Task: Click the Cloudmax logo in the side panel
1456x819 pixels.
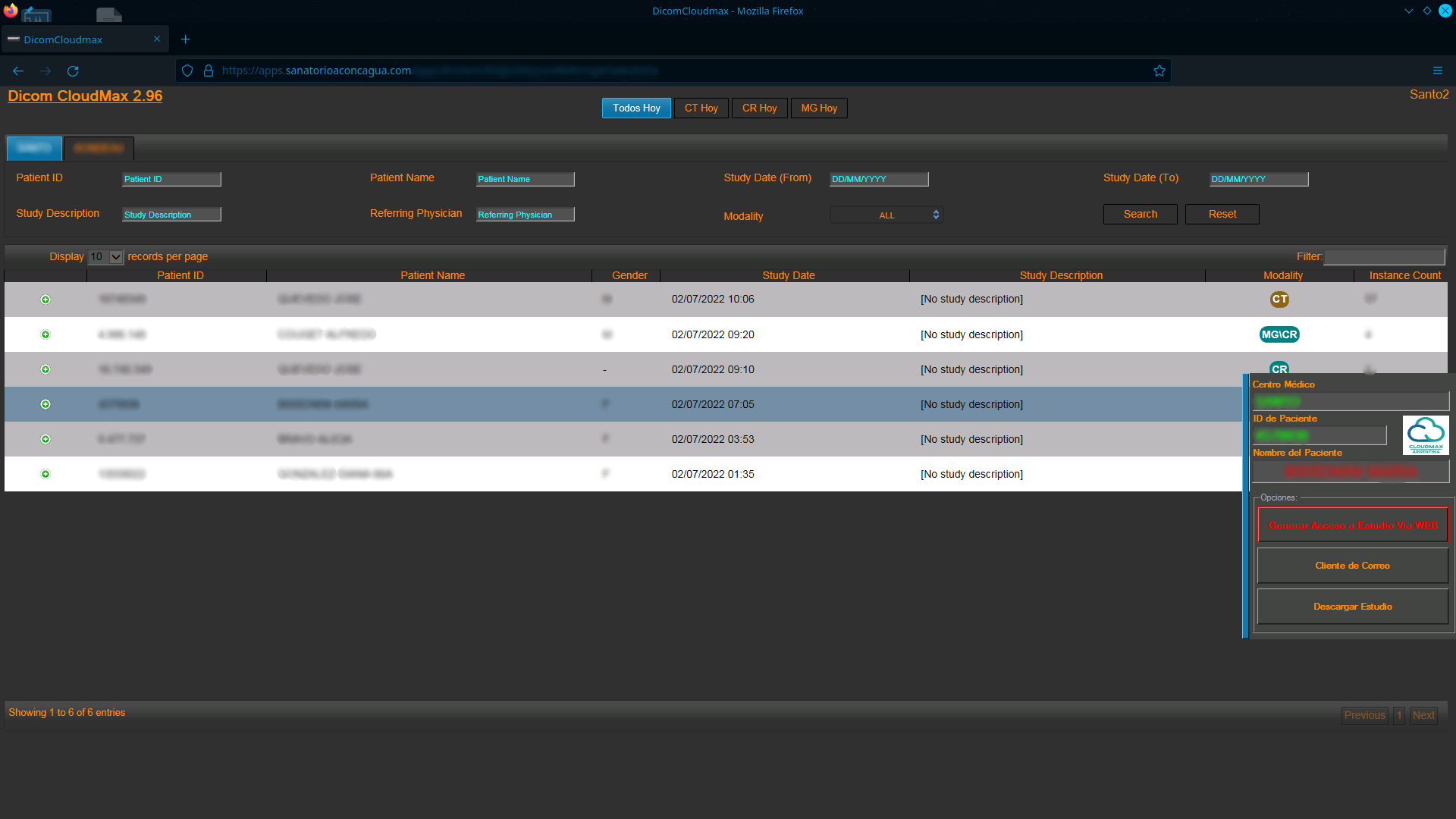Action: (1426, 435)
